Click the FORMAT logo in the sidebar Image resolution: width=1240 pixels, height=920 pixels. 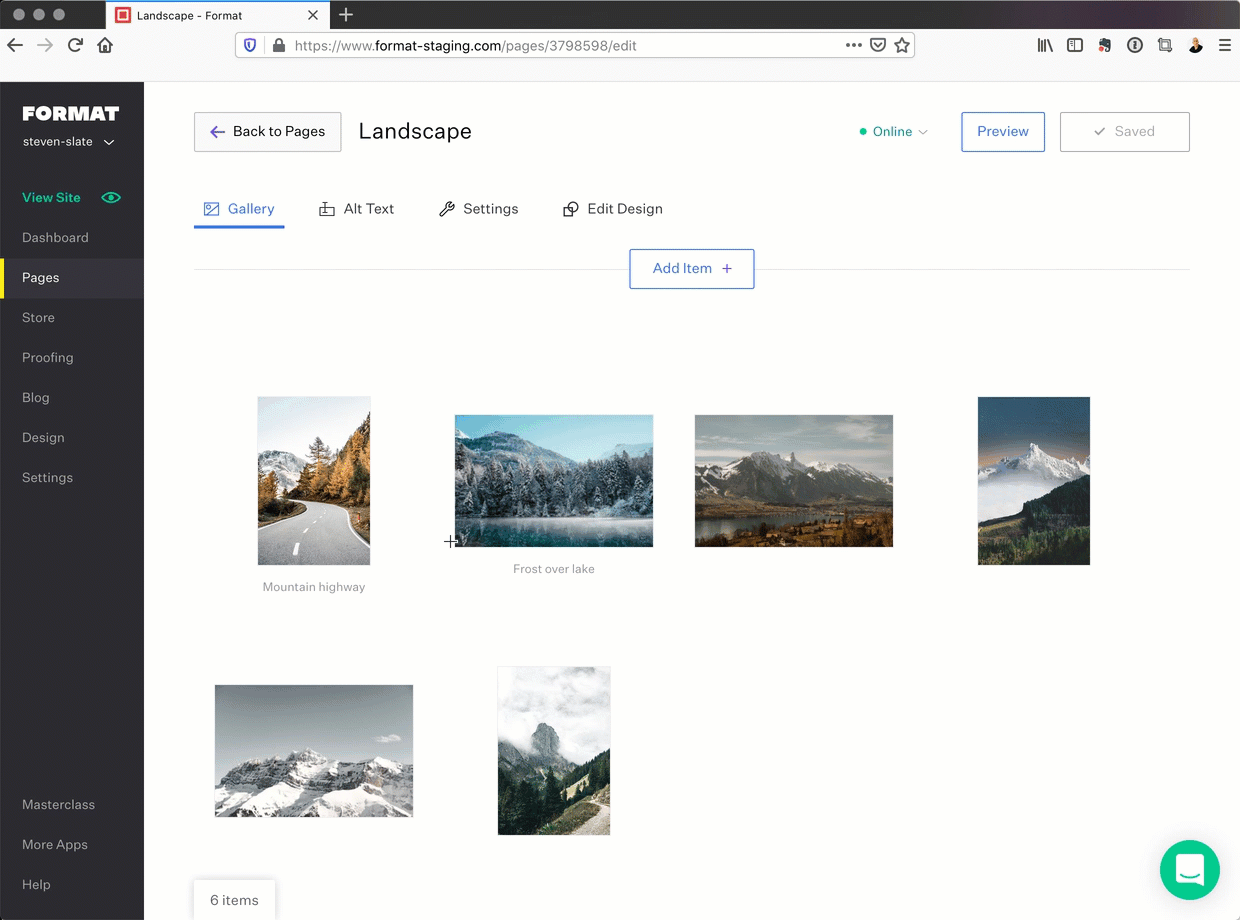[71, 113]
